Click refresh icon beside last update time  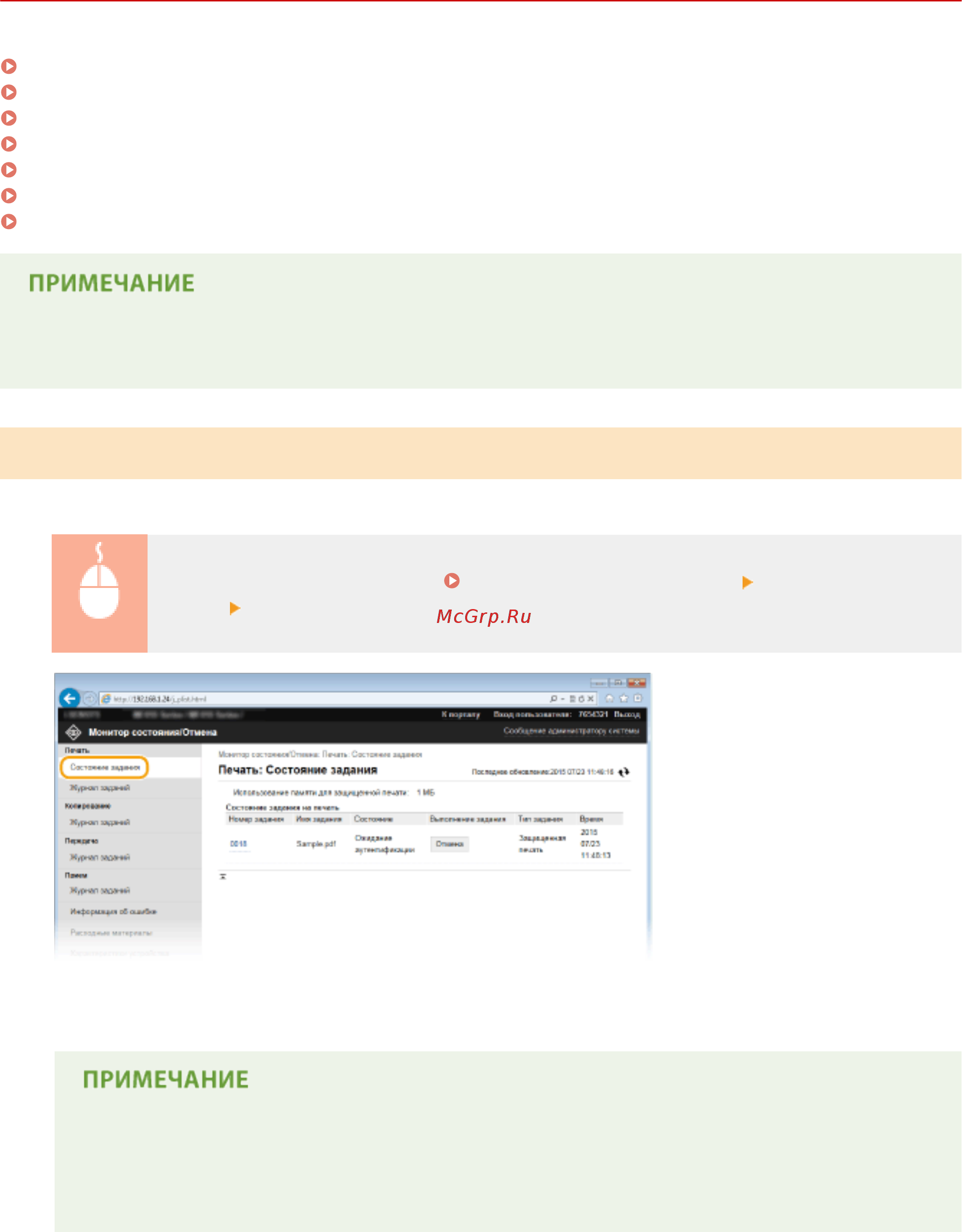(624, 772)
